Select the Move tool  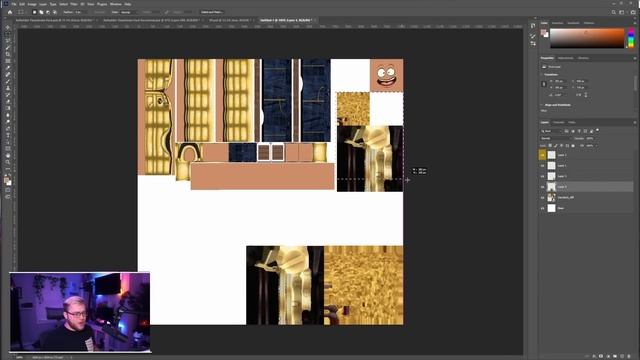(x=8, y=28)
